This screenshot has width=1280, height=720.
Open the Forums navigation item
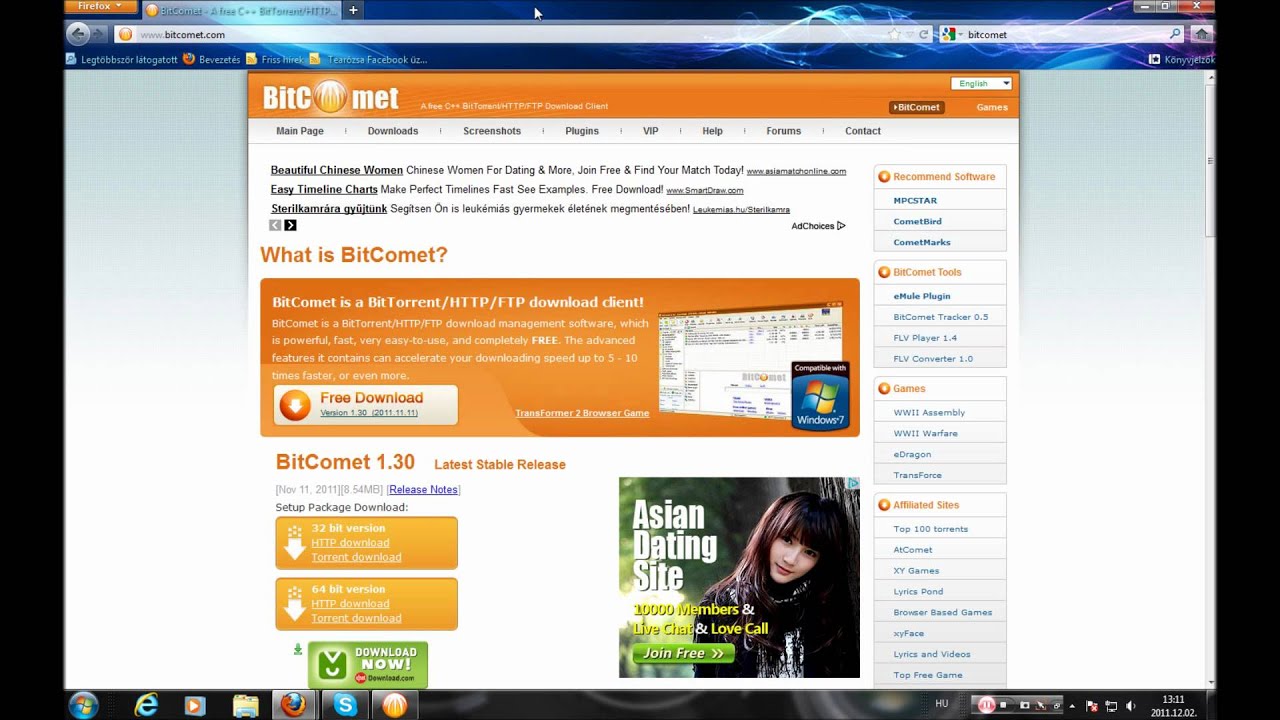pos(784,131)
